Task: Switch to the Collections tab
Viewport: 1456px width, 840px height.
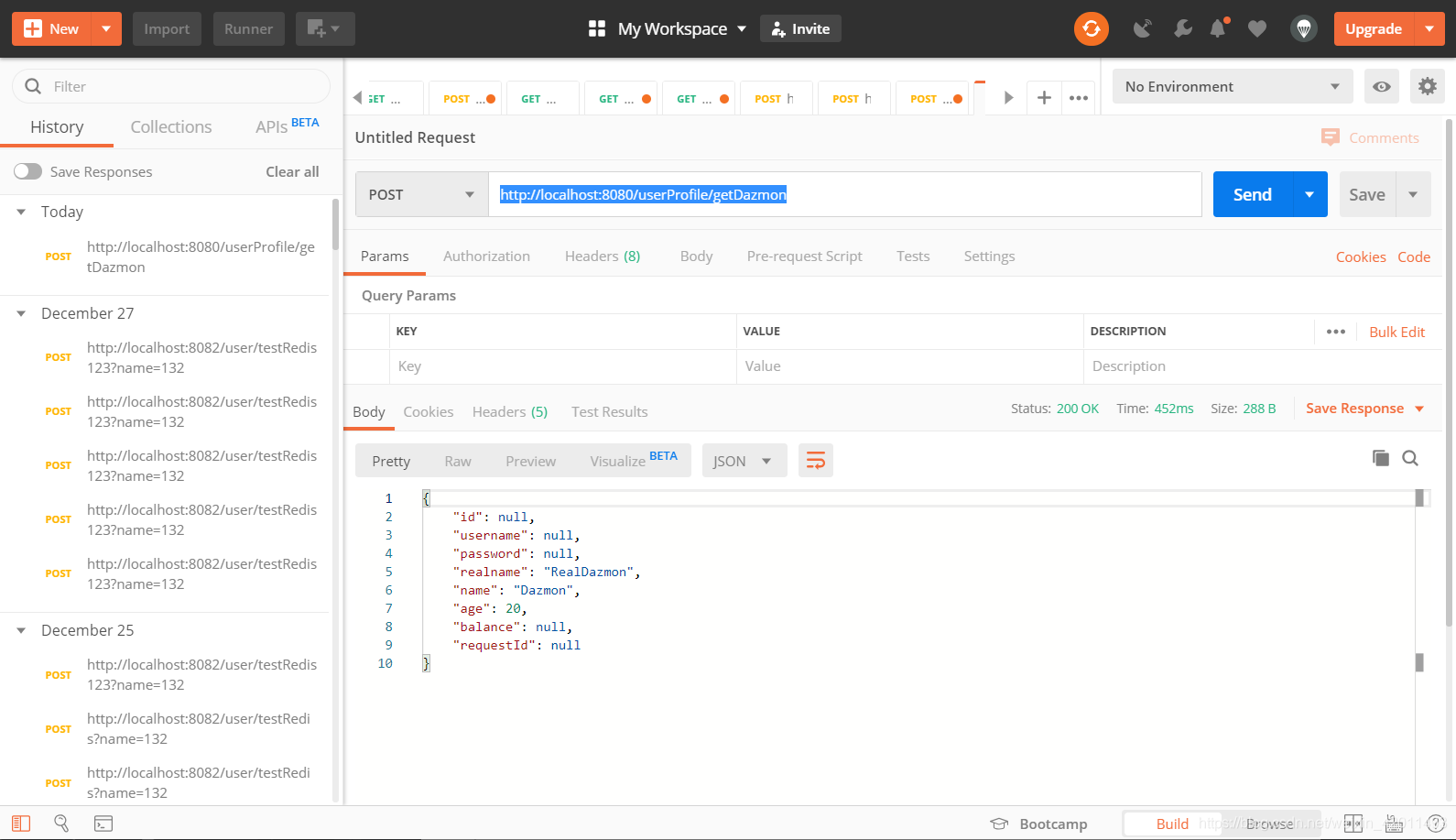Action: point(171,127)
